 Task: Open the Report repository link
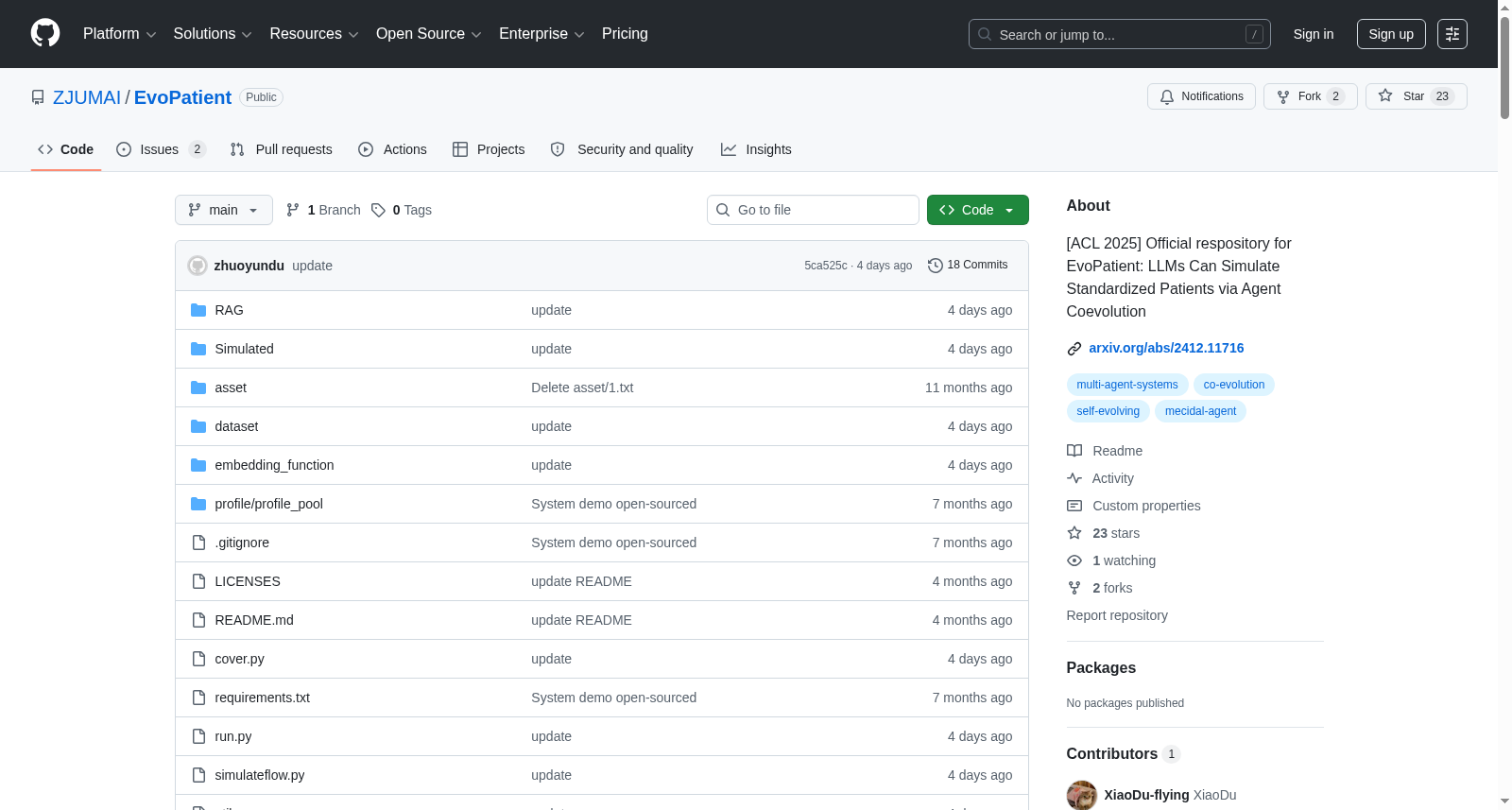(x=1117, y=615)
